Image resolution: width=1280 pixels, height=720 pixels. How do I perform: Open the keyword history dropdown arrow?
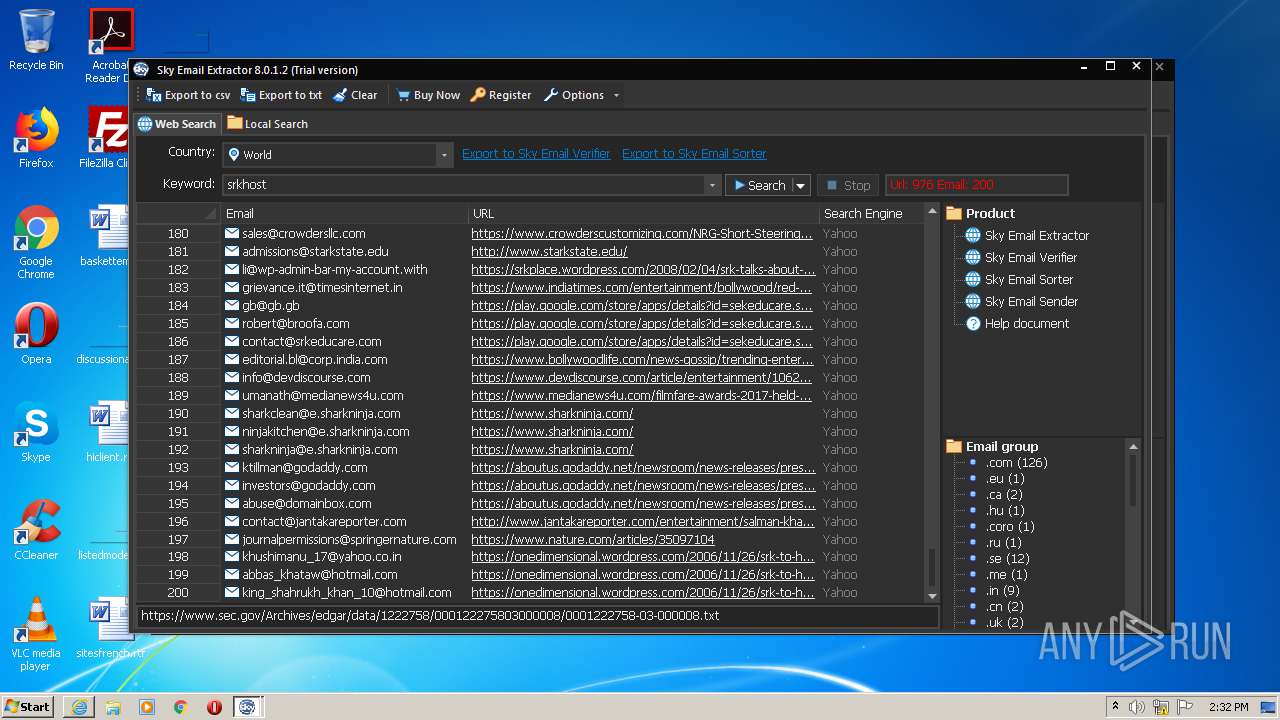coord(712,185)
